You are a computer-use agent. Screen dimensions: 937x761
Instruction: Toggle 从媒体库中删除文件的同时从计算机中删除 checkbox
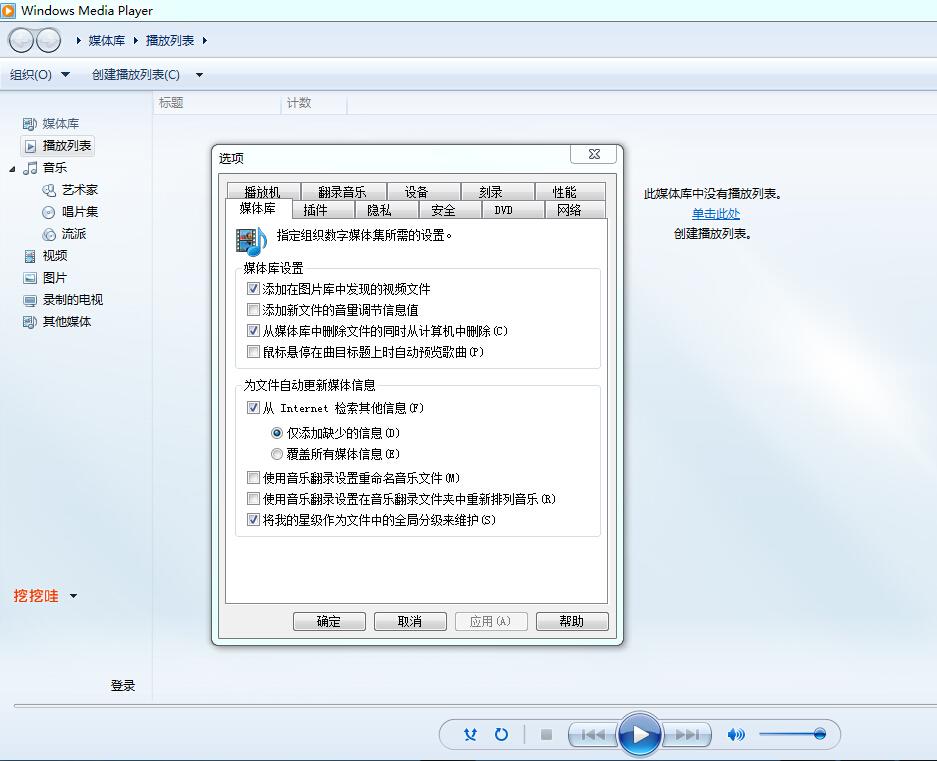pos(253,331)
